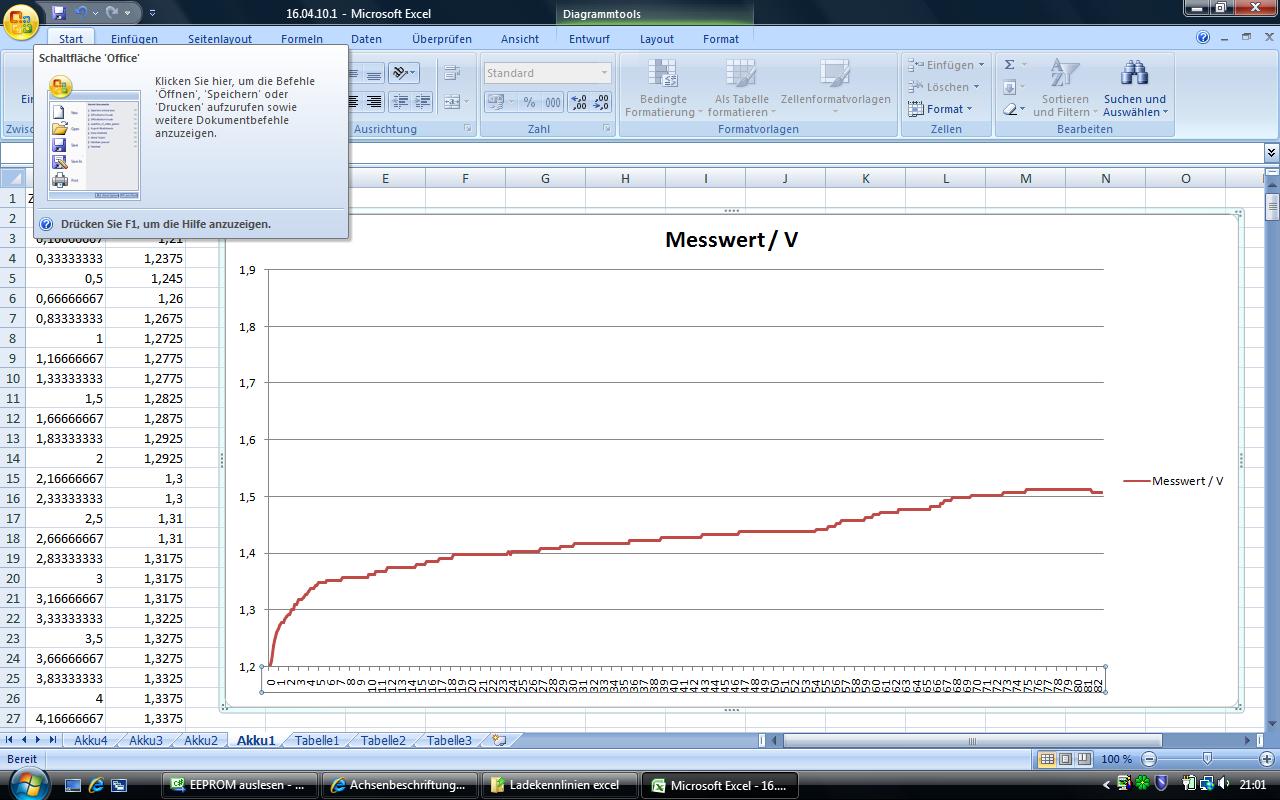Click the insert new worksheet tab icon

point(499,741)
